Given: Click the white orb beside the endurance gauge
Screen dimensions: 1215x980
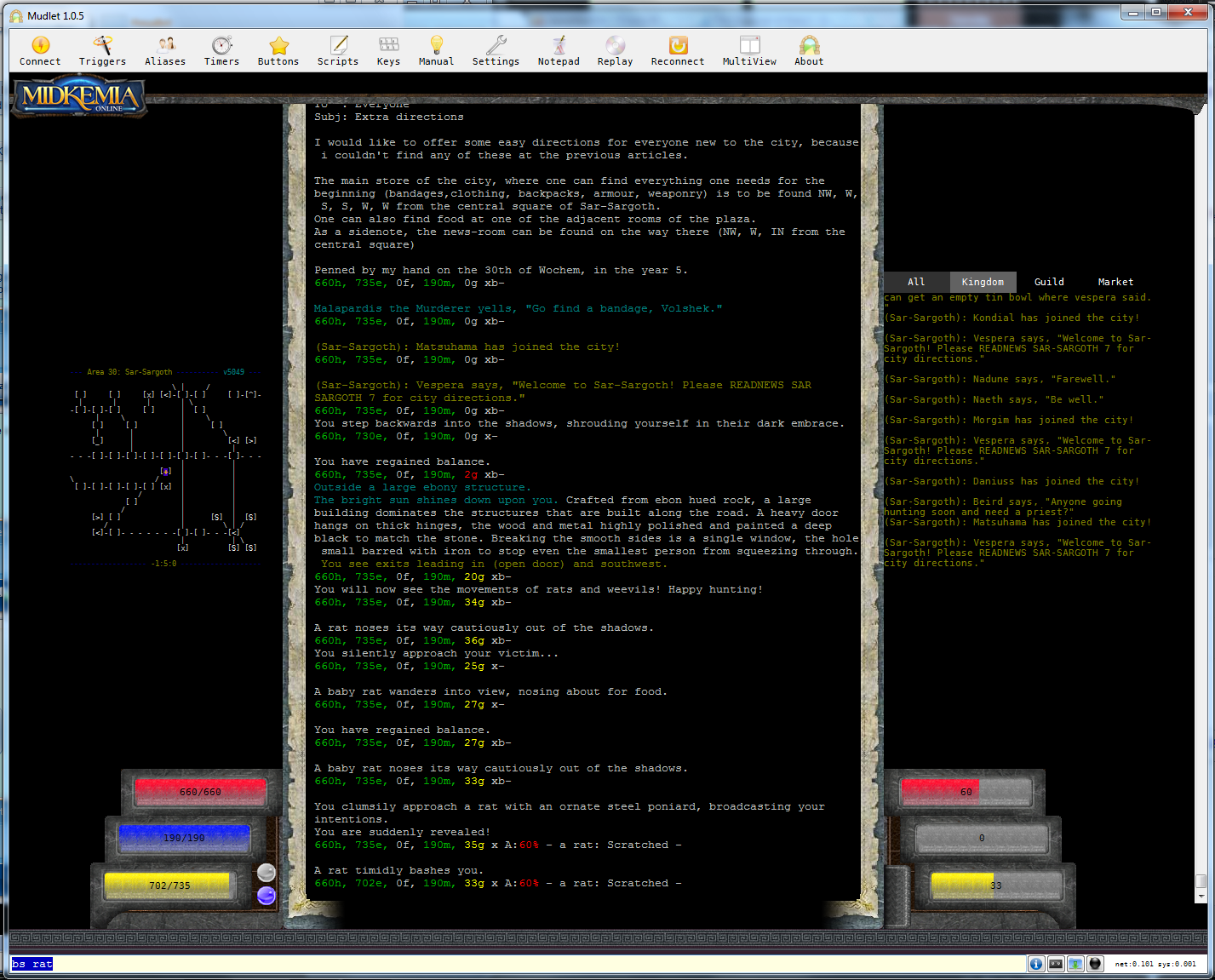Looking at the screenshot, I should [x=266, y=872].
